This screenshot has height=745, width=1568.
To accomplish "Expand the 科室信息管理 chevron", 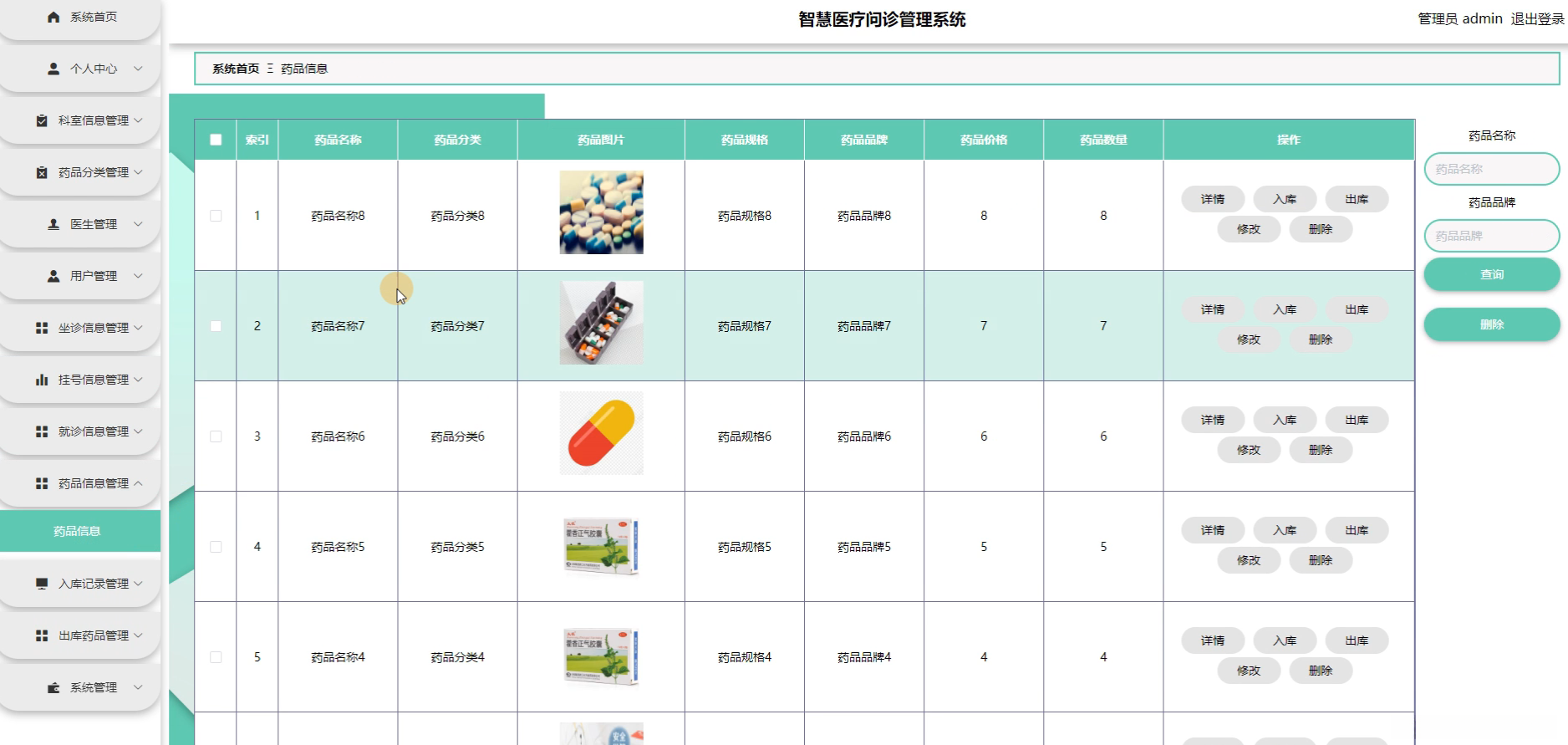I will tap(138, 120).
